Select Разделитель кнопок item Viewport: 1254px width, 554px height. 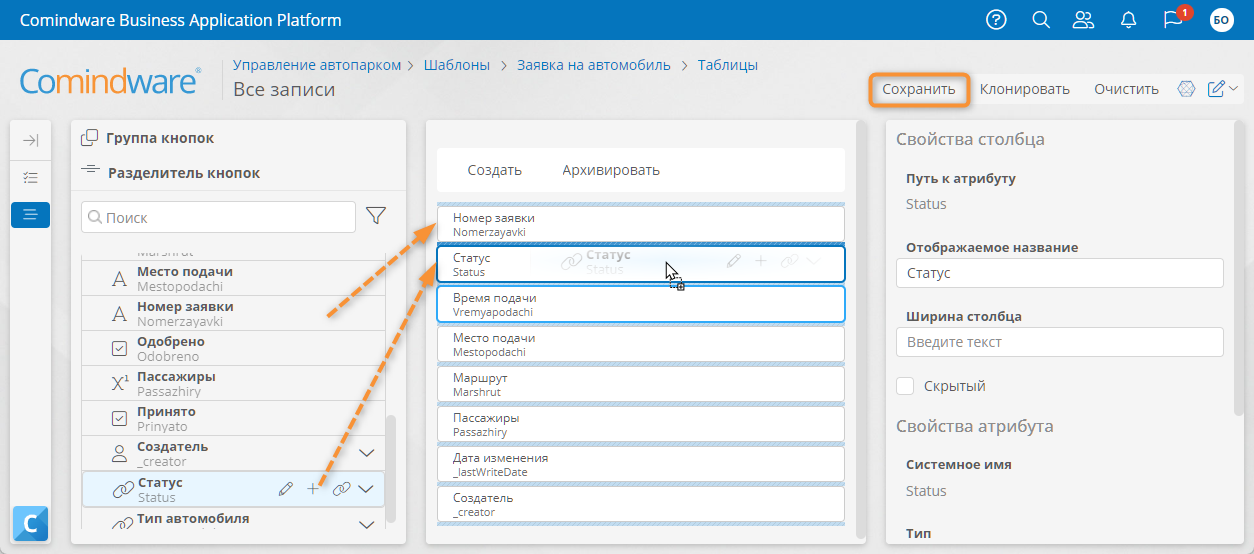pos(184,173)
